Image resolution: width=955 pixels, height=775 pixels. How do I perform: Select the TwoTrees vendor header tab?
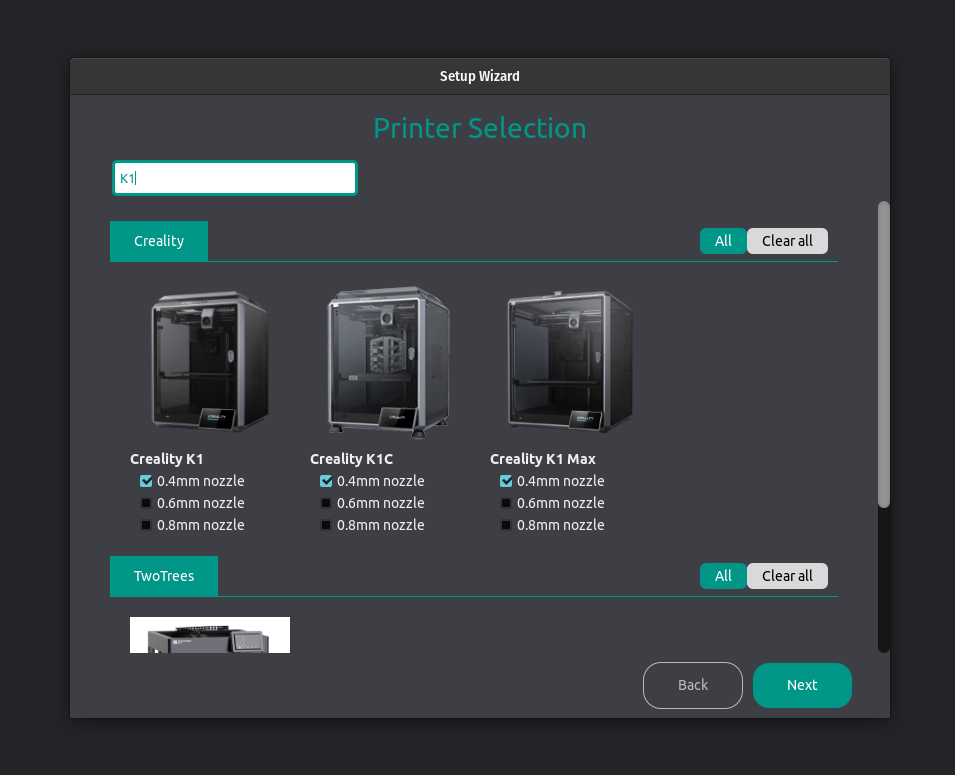click(x=163, y=576)
